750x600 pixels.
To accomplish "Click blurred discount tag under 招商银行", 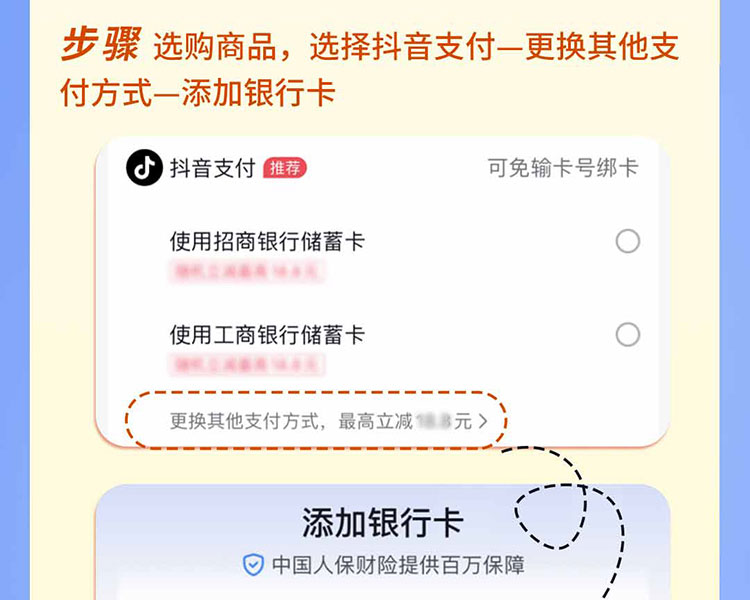I will pos(247,271).
